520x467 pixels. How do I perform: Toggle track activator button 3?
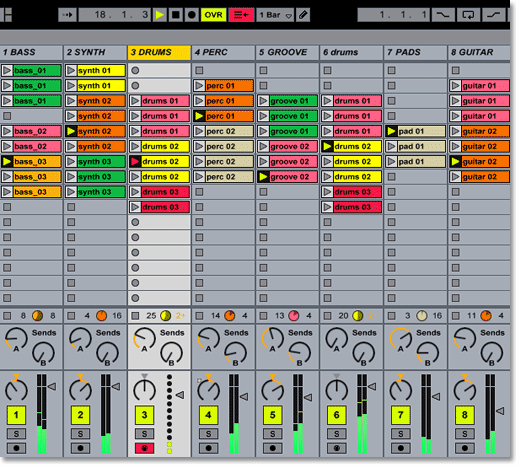144,415
